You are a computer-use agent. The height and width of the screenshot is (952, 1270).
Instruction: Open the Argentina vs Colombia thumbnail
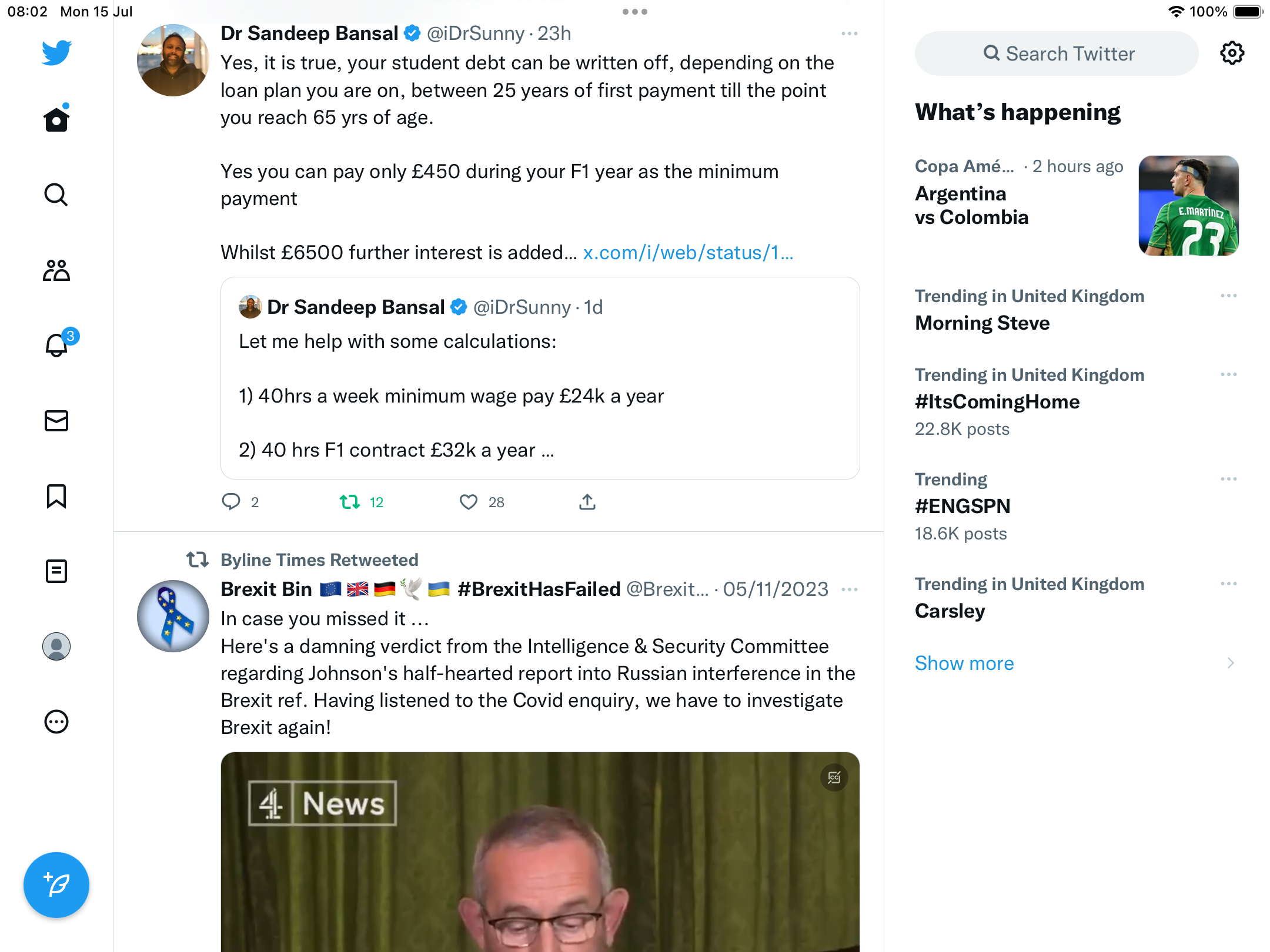coord(1188,206)
